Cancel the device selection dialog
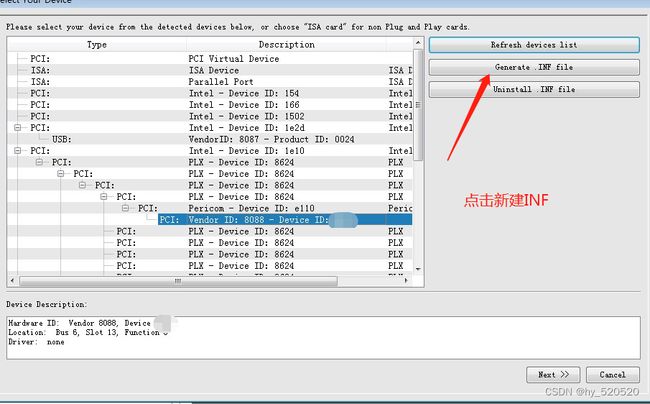650x404 pixels. coord(612,375)
